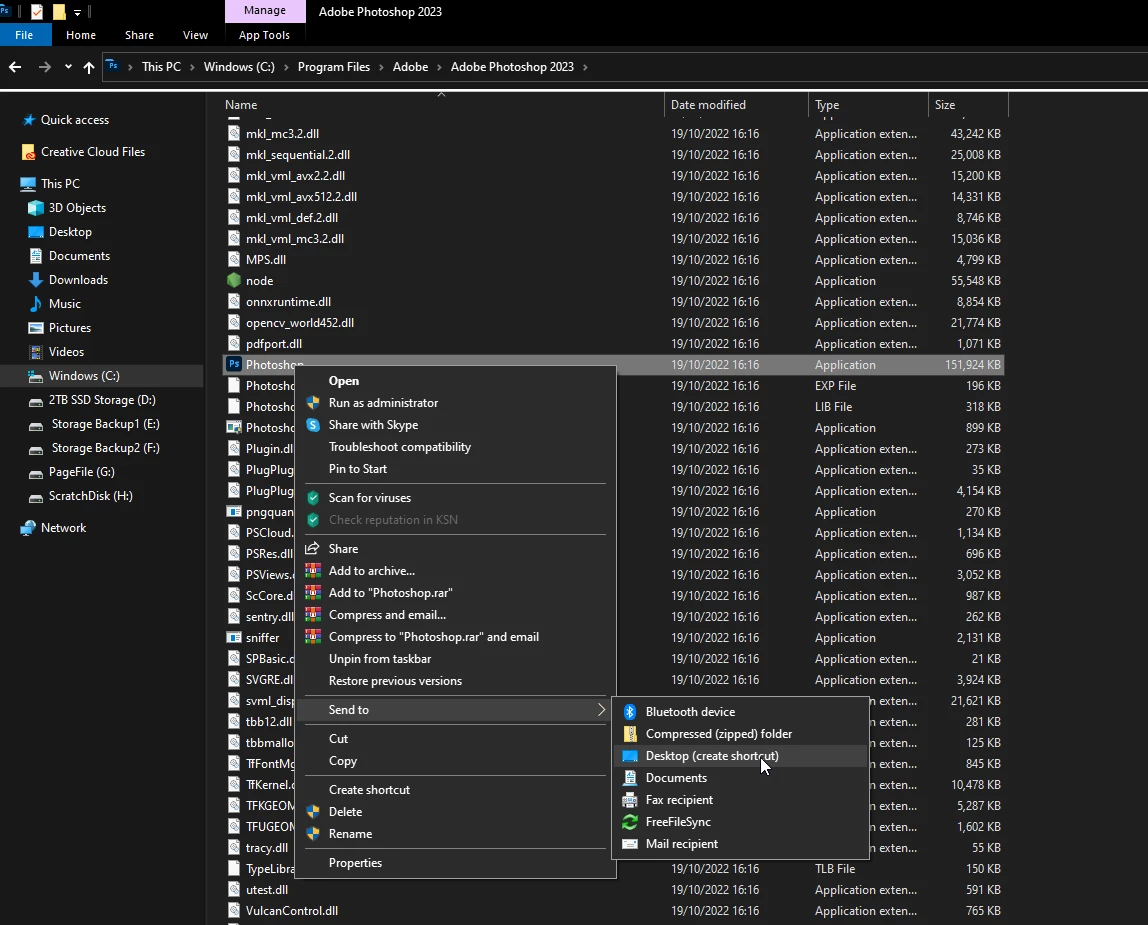Choose Properties in context menu
The width and height of the screenshot is (1148, 925).
point(355,863)
